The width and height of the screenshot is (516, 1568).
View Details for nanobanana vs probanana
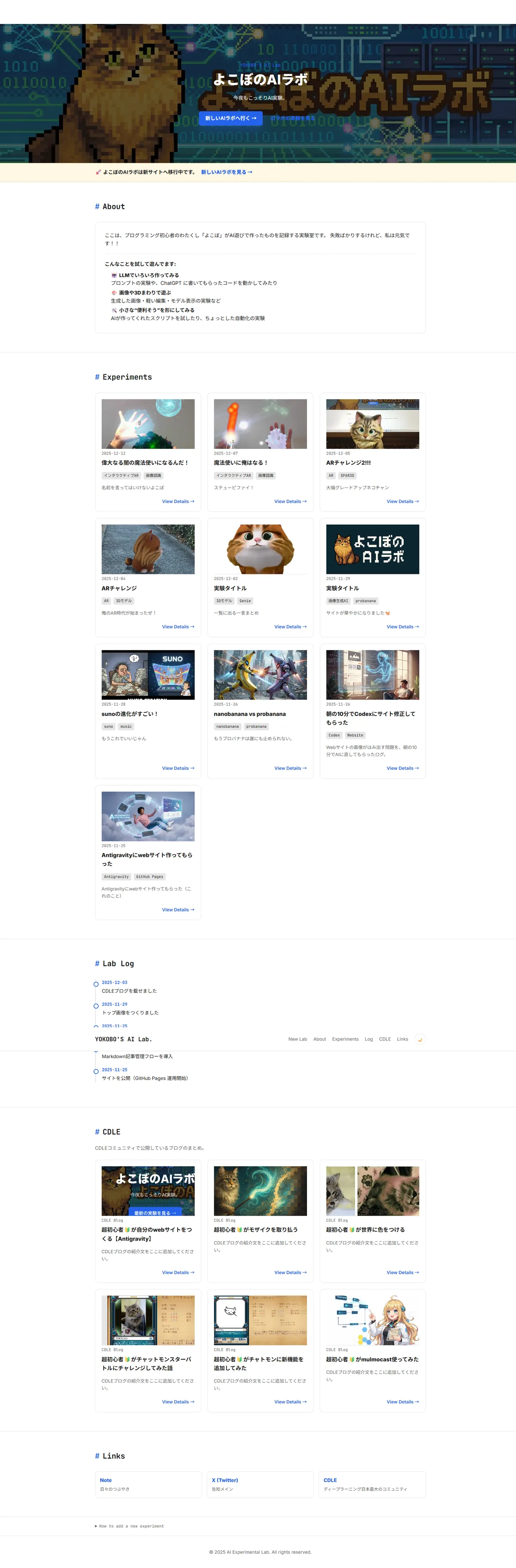291,768
